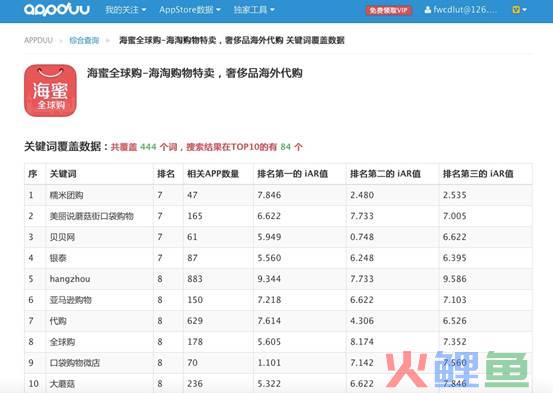Image resolution: width=553 pixels, height=393 pixels.
Task: Click the 排名第二的 iAR值 column header
Action: pyautogui.click(x=385, y=174)
